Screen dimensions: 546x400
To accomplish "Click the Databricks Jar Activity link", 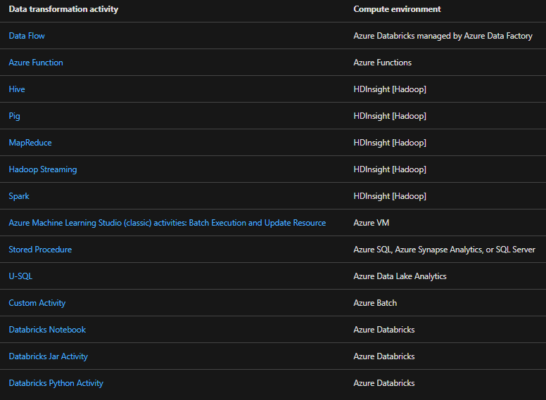I will point(48,356).
